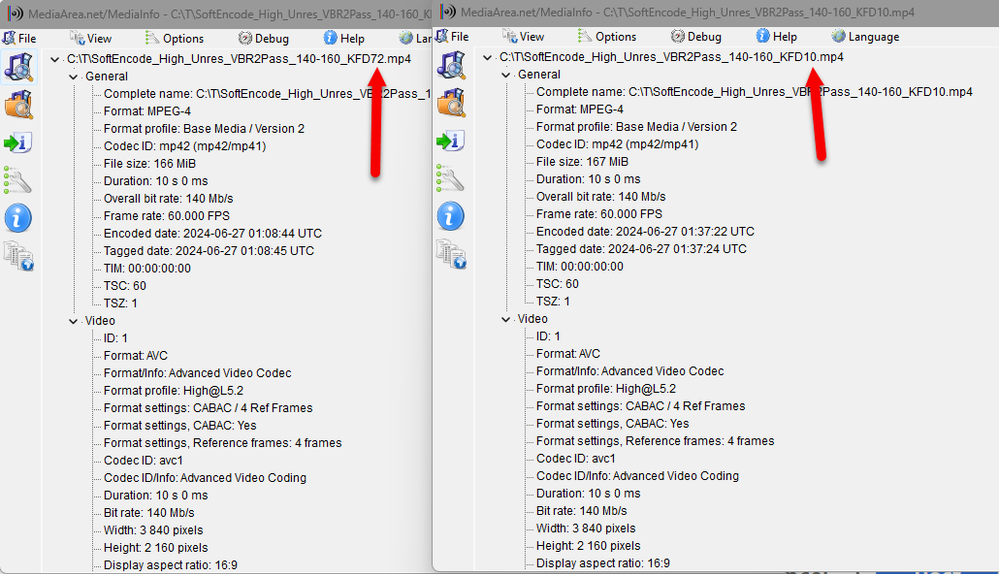Click Open File icon in left window sidebar

point(19,67)
